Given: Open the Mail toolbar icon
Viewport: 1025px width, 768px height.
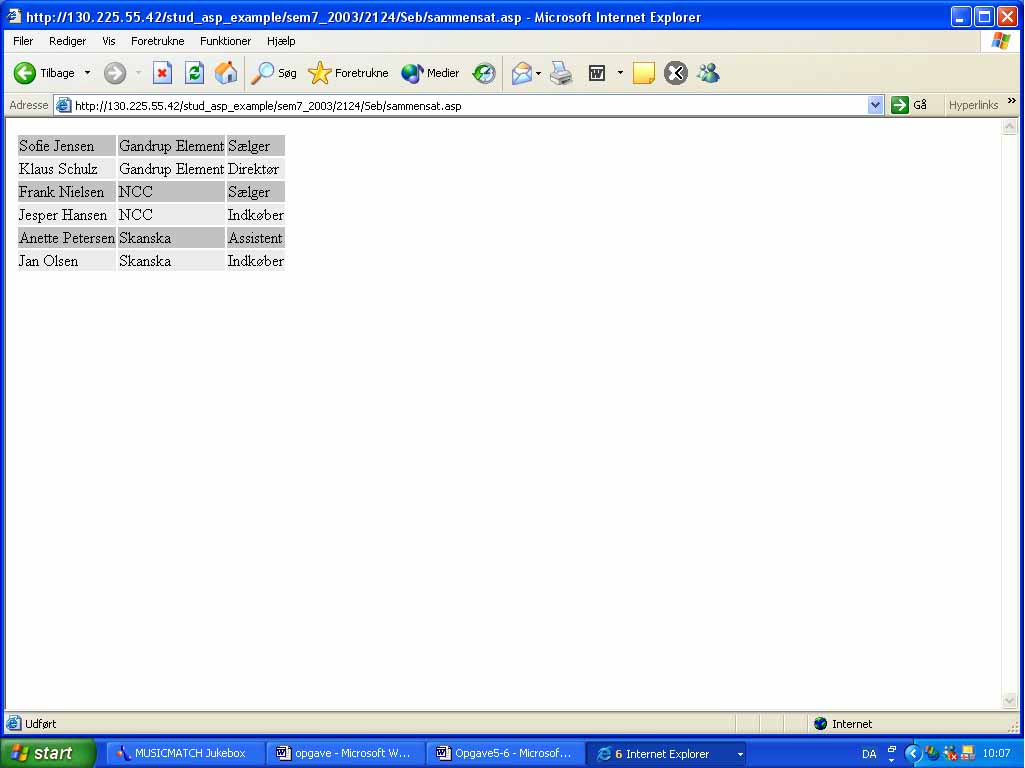Looking at the screenshot, I should click(x=521, y=73).
